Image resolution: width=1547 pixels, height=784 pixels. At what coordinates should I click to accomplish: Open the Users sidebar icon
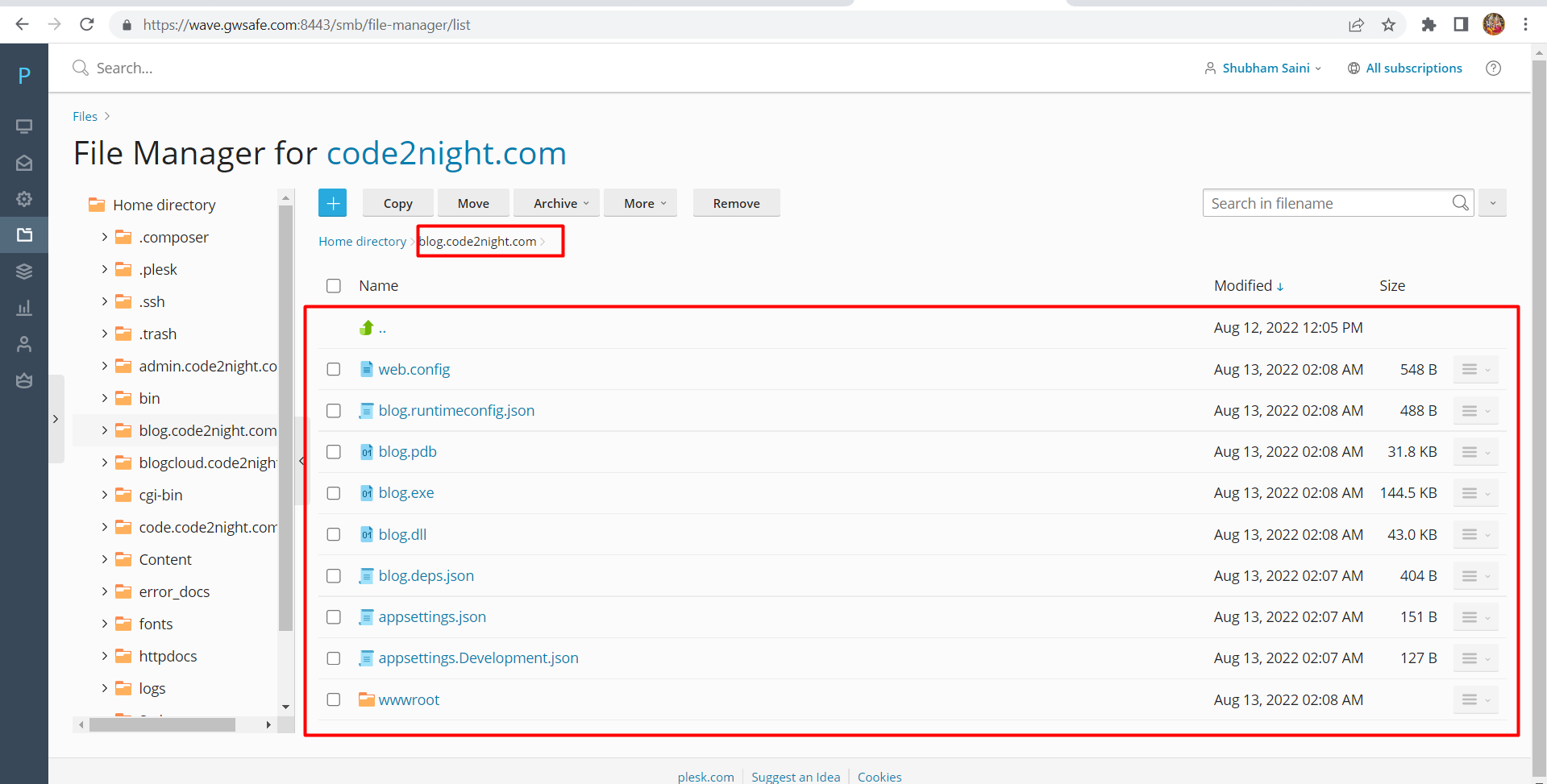pyautogui.click(x=24, y=344)
